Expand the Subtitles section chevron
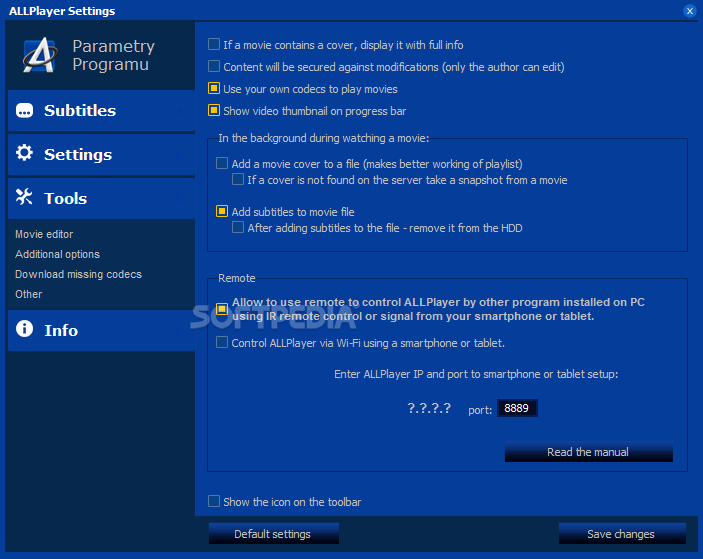The width and height of the screenshot is (703, 559). tap(178, 110)
